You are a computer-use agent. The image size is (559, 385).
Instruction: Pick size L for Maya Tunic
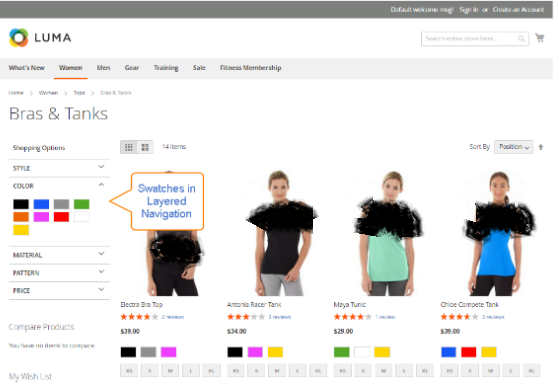(x=404, y=371)
